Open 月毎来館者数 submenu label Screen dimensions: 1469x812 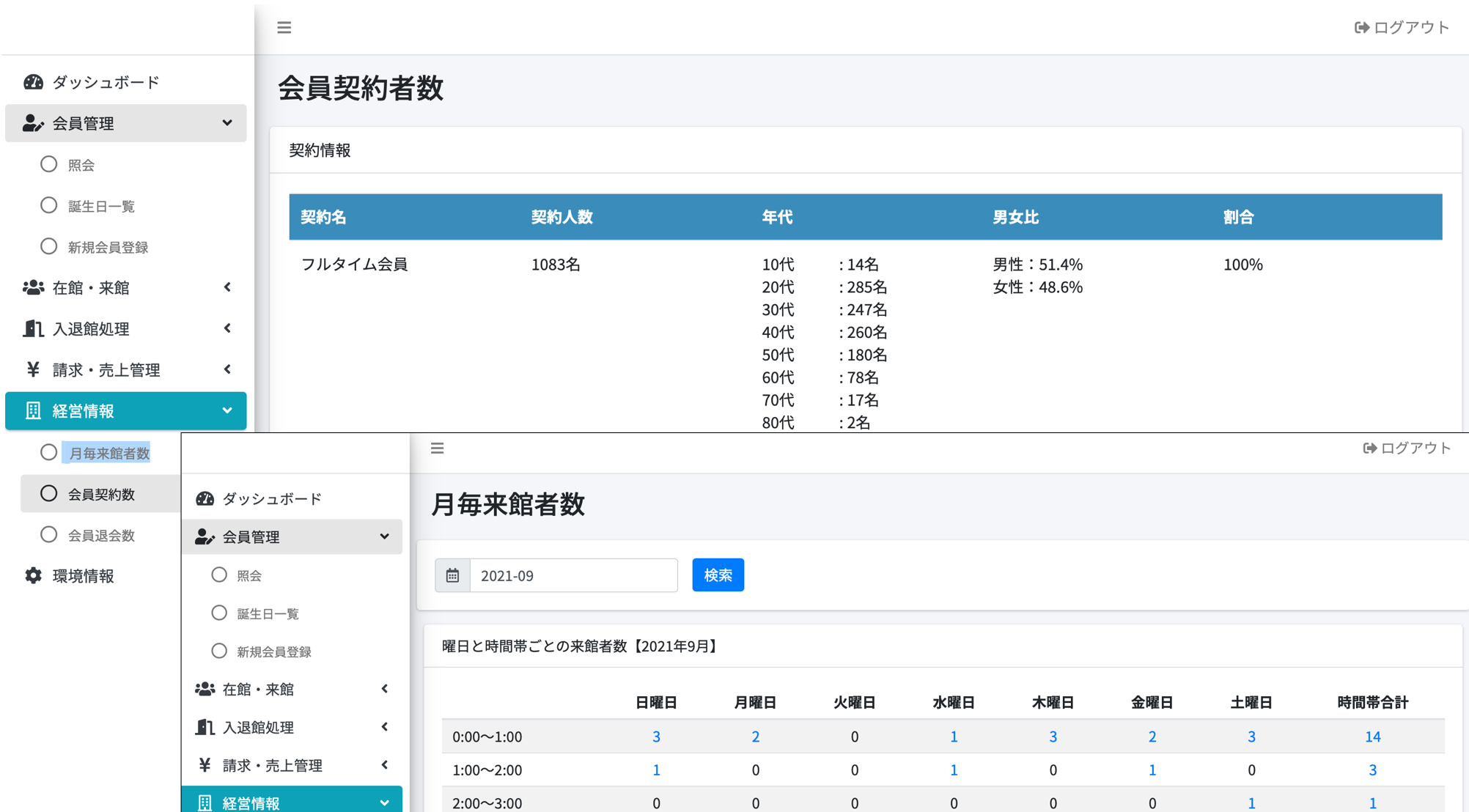click(108, 453)
